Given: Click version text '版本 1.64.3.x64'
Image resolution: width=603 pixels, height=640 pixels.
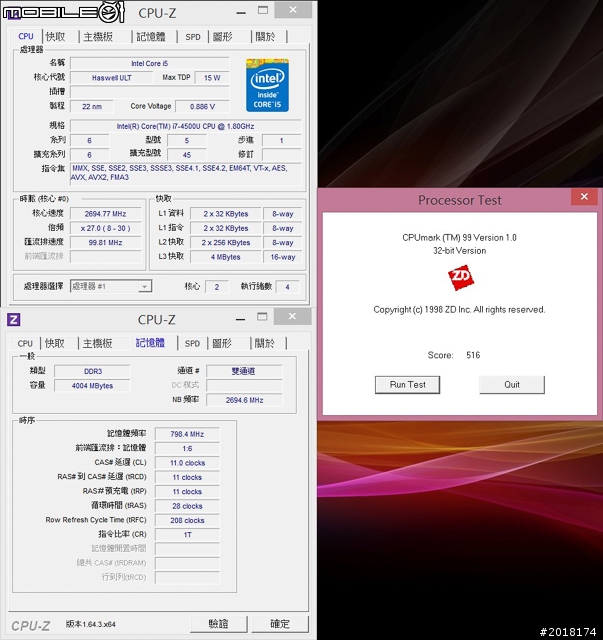Looking at the screenshot, I should (91, 624).
